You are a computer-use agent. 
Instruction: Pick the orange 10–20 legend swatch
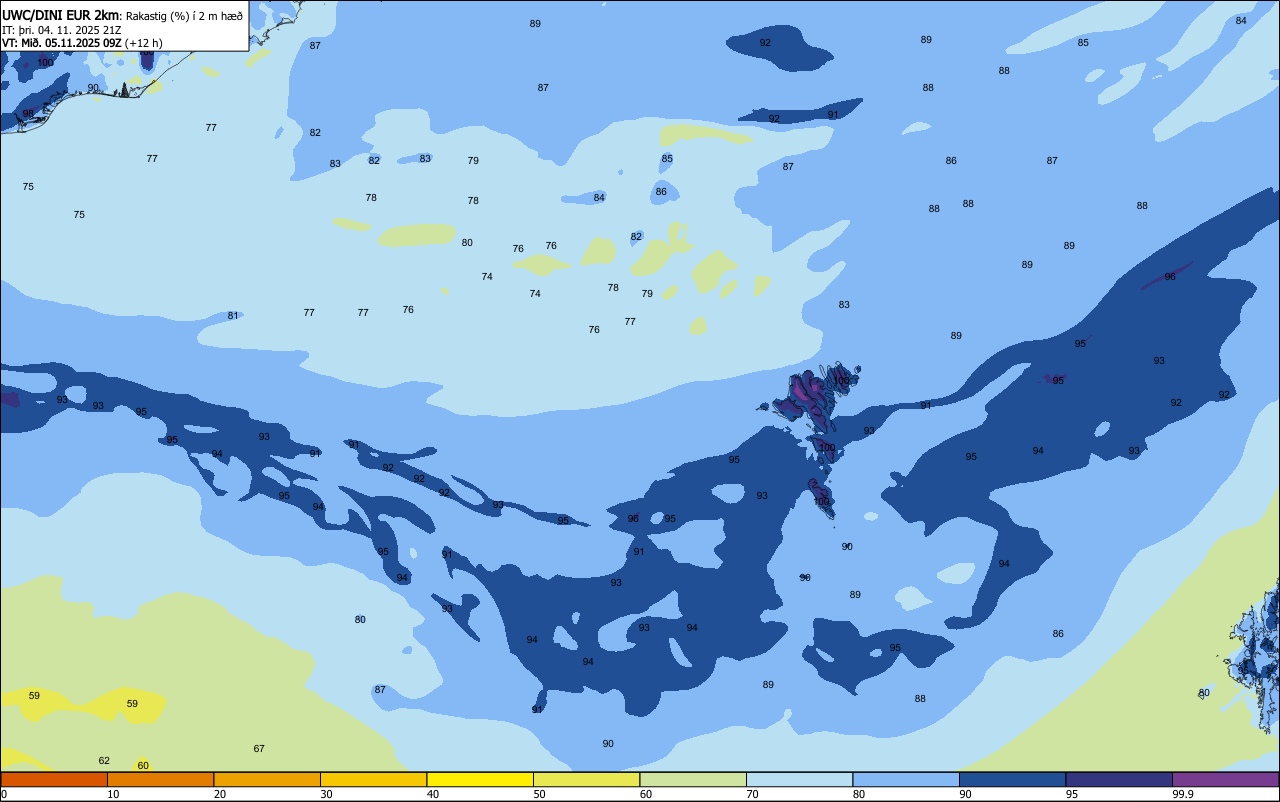[x=160, y=779]
